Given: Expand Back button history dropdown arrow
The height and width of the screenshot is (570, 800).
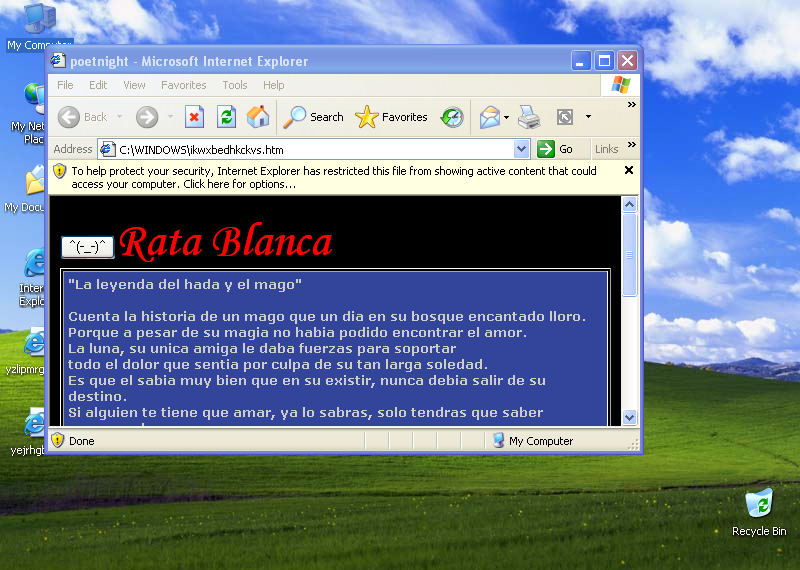Looking at the screenshot, I should [x=119, y=117].
